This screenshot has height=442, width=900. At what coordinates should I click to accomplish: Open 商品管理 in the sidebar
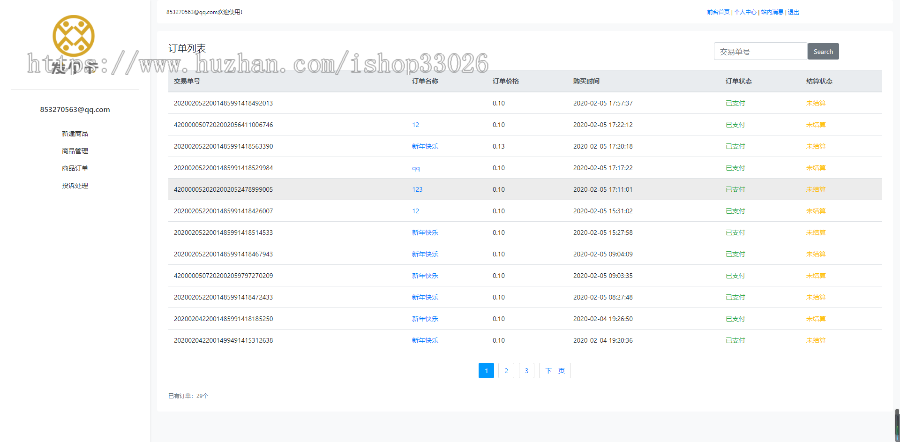click(x=75, y=151)
